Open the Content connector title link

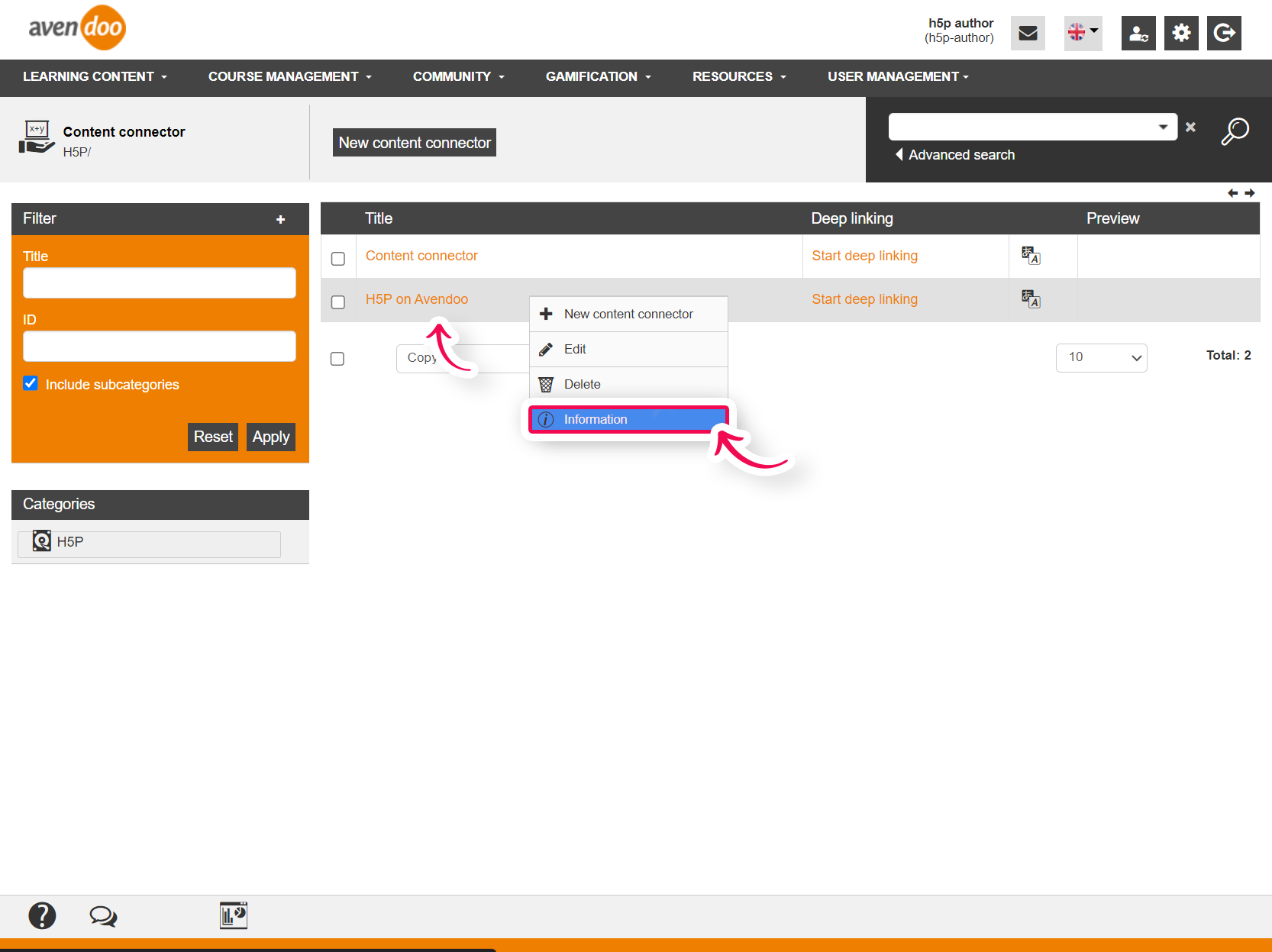(x=421, y=256)
